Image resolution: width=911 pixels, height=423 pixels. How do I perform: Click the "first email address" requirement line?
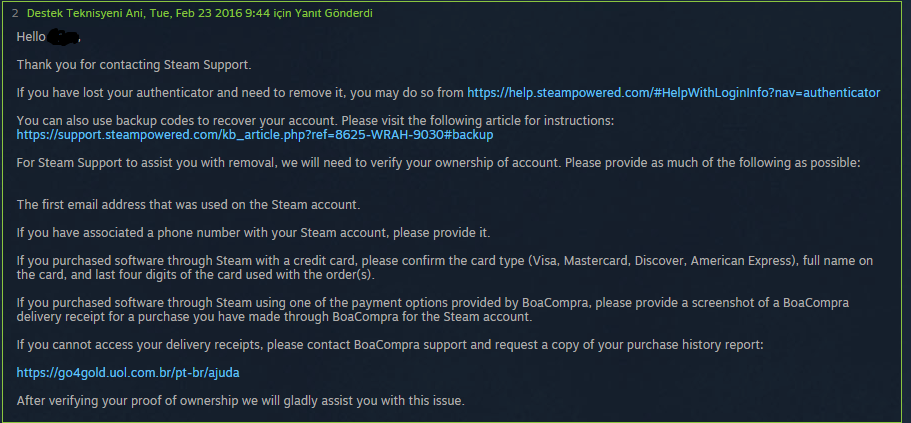click(x=188, y=204)
